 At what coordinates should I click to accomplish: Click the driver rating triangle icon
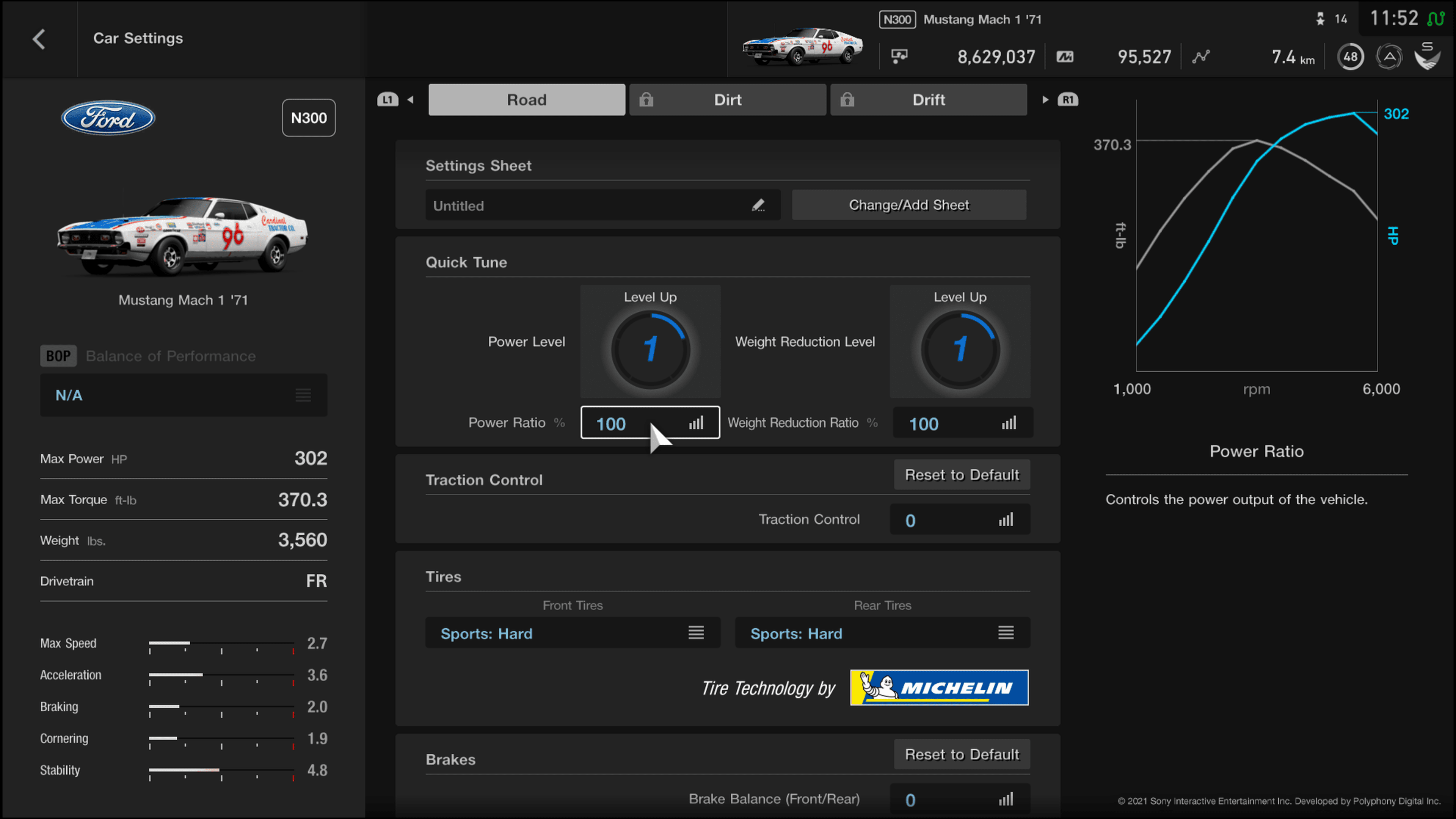coord(1389,56)
